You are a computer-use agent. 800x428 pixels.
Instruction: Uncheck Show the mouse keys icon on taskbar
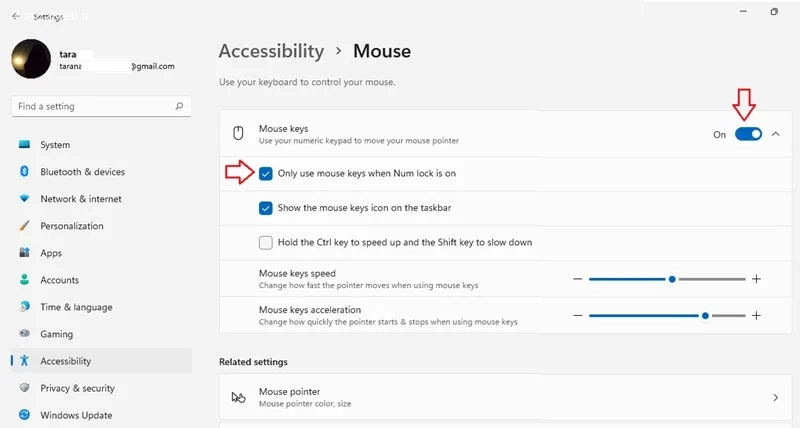[x=266, y=208]
